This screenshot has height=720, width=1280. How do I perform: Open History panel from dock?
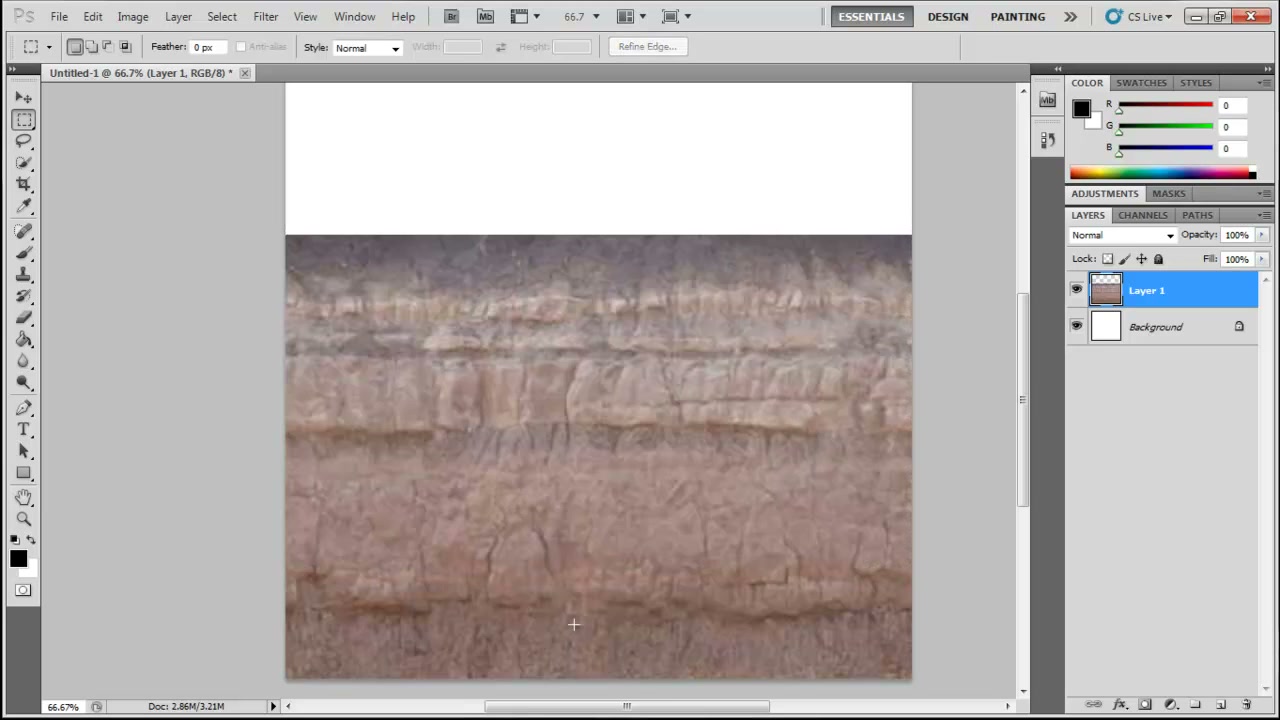(1047, 141)
